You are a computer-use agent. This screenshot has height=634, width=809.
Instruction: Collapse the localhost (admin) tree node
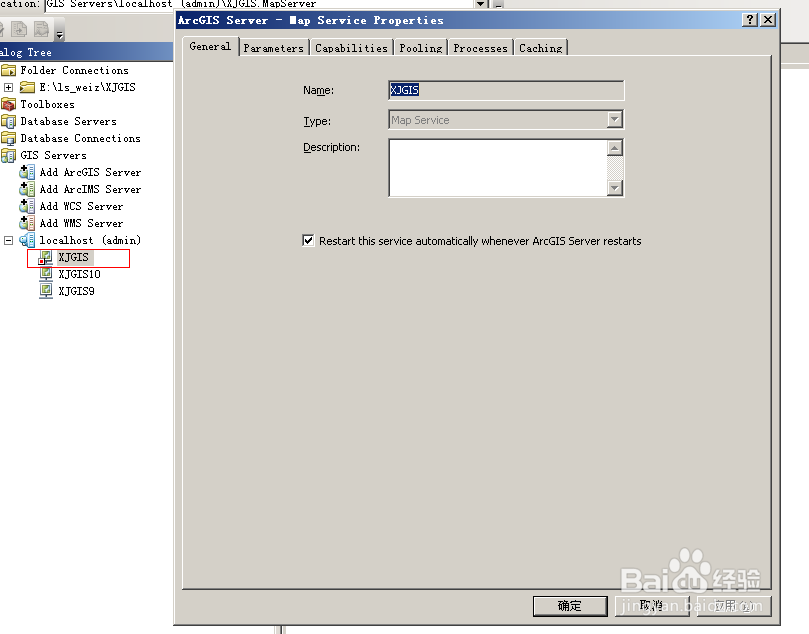[x=8, y=240]
